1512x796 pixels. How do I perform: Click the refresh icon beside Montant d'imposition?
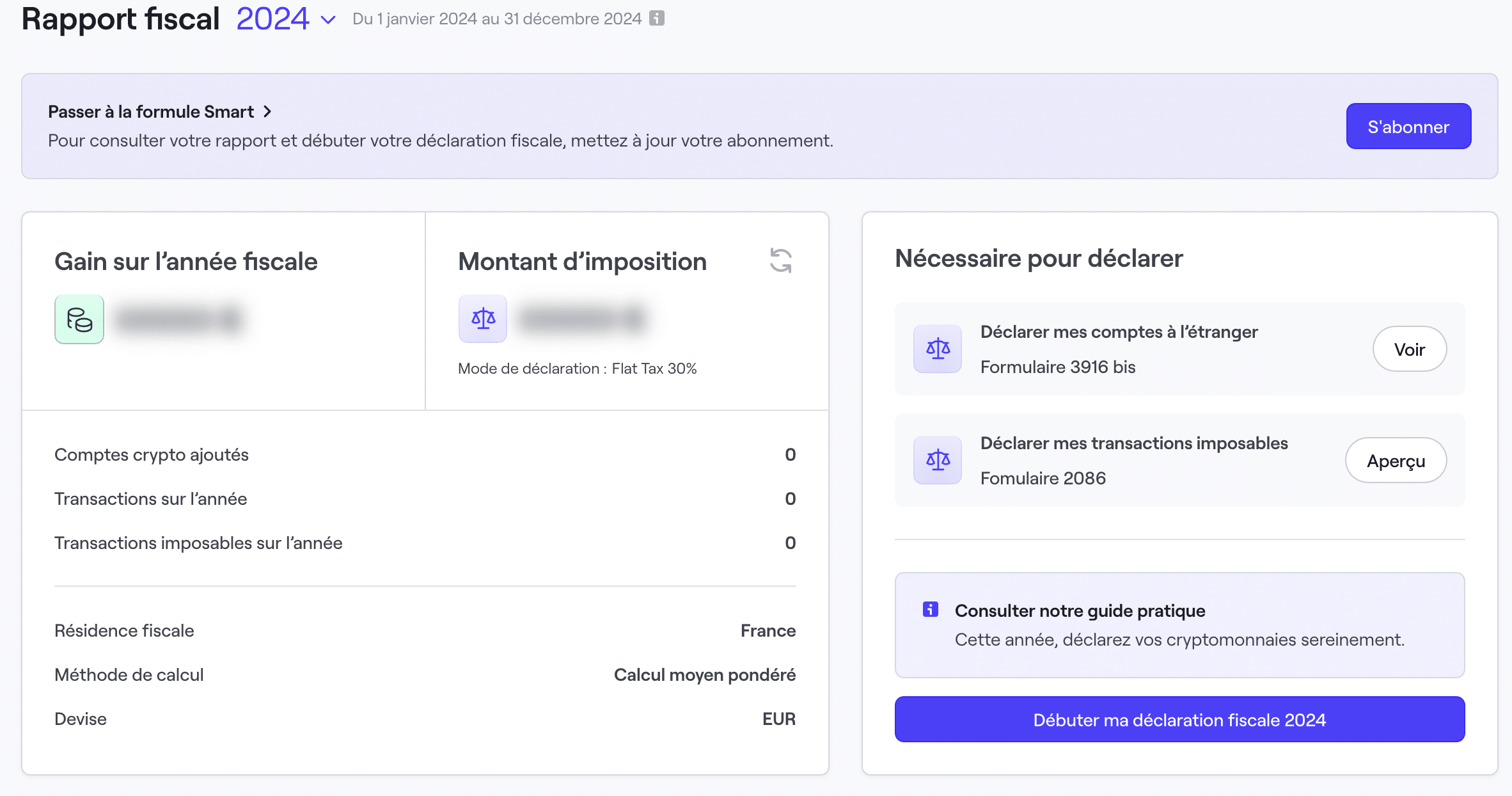[x=780, y=260]
